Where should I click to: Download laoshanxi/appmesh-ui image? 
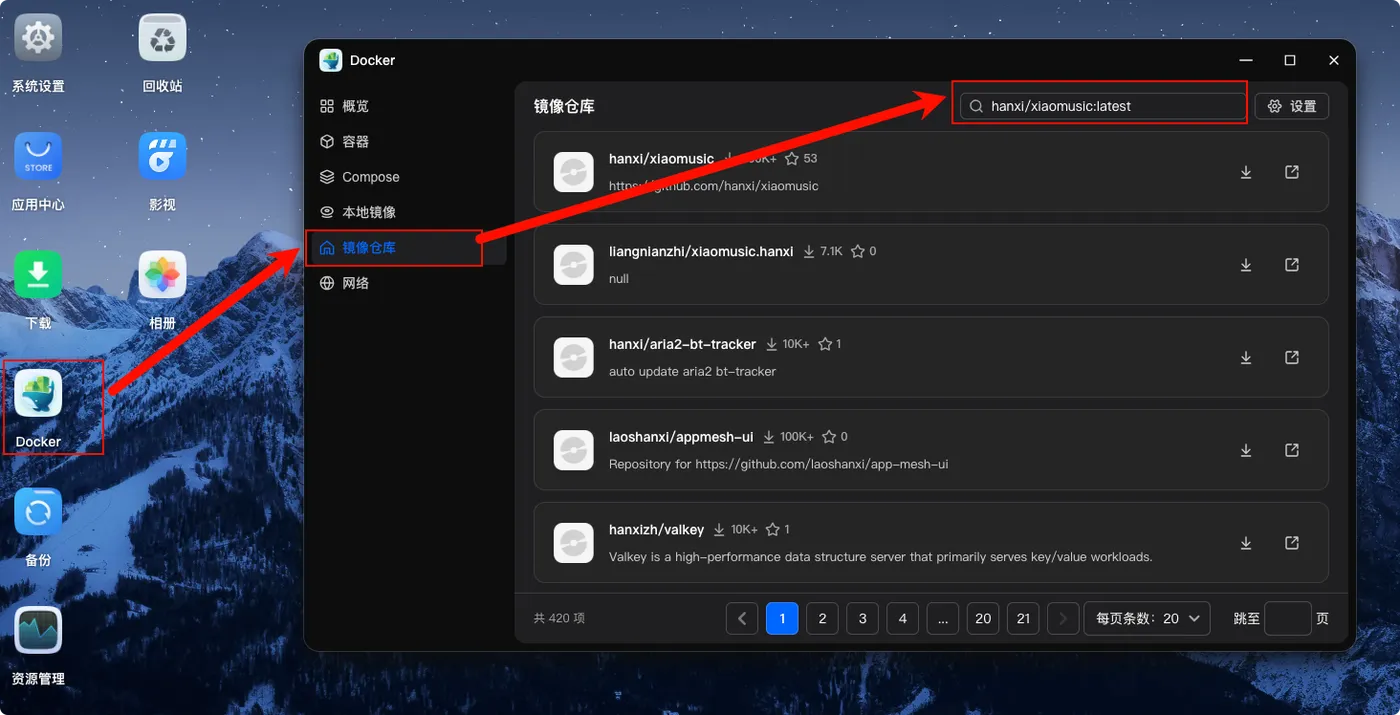click(1246, 450)
